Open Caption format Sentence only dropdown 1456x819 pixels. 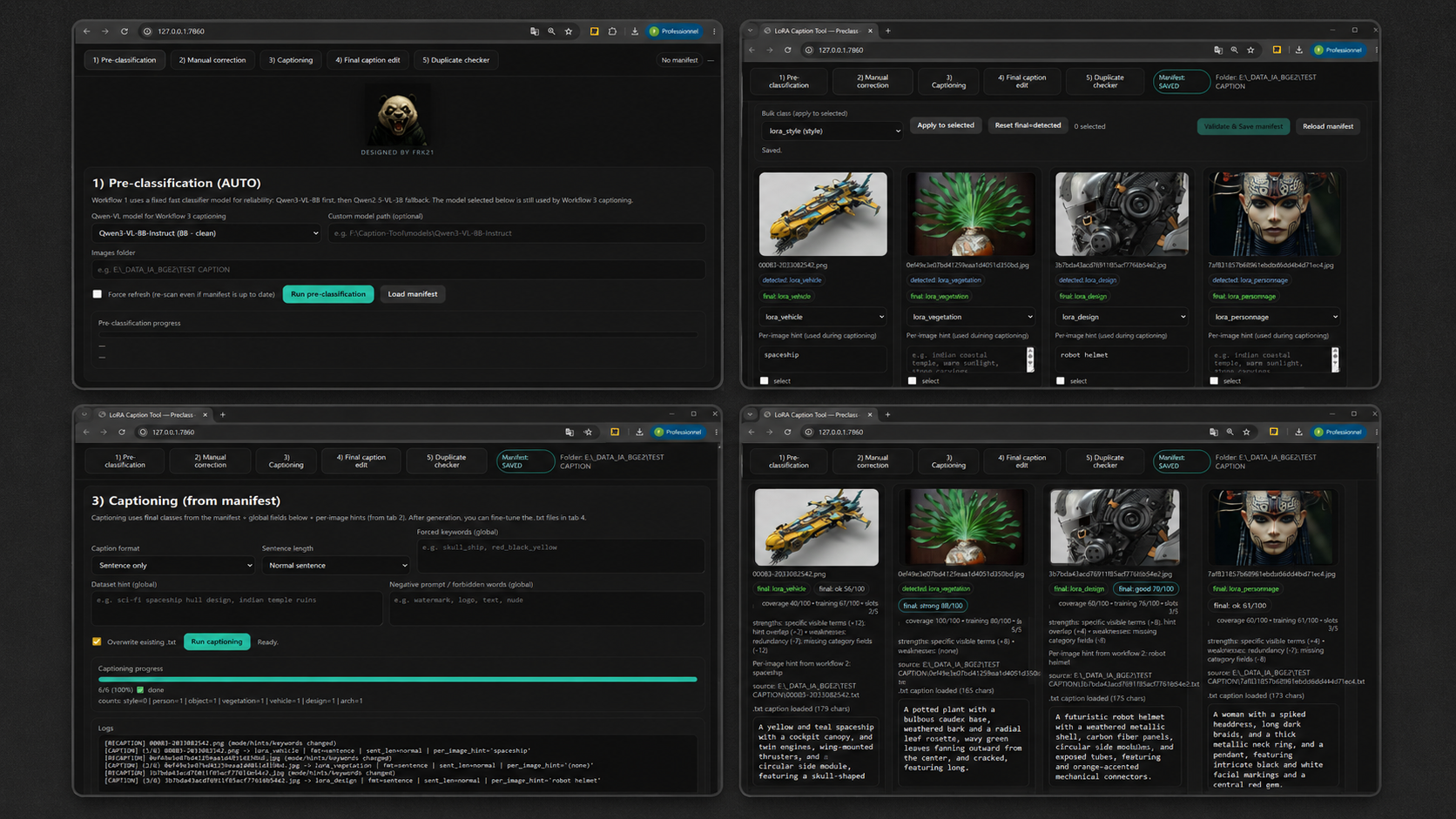[173, 566]
